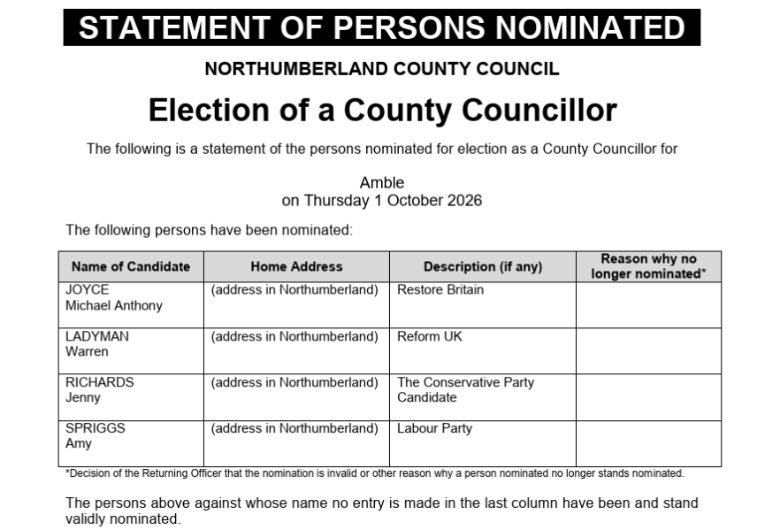Click the Labour Party description cell
The image size is (768, 532).
(x=482, y=443)
